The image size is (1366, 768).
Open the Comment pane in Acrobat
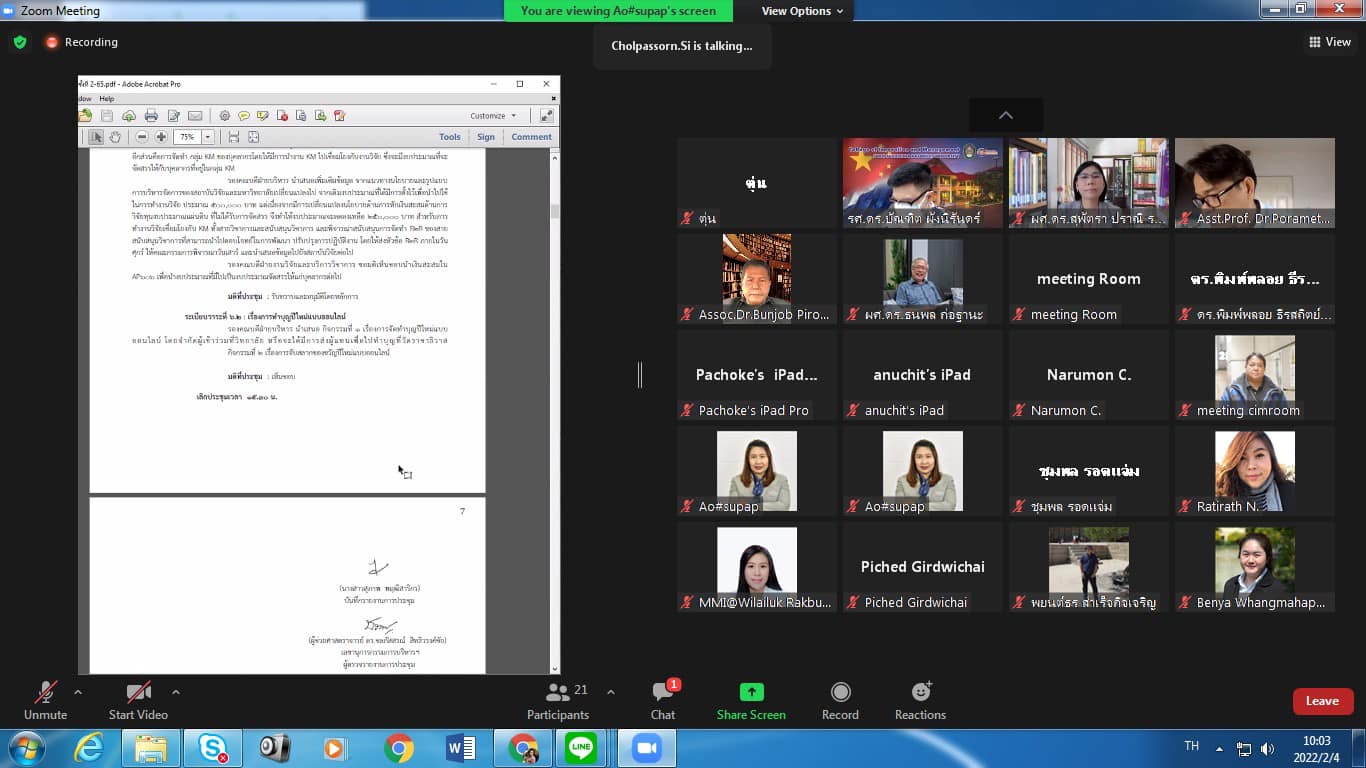pyautogui.click(x=531, y=137)
